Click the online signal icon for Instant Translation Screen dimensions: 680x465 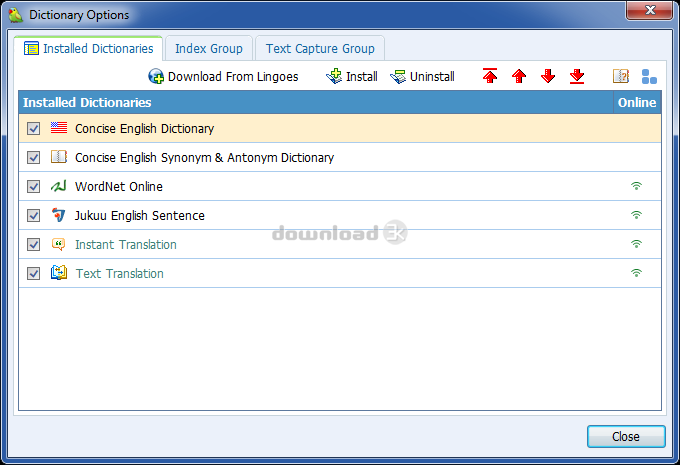pos(636,244)
